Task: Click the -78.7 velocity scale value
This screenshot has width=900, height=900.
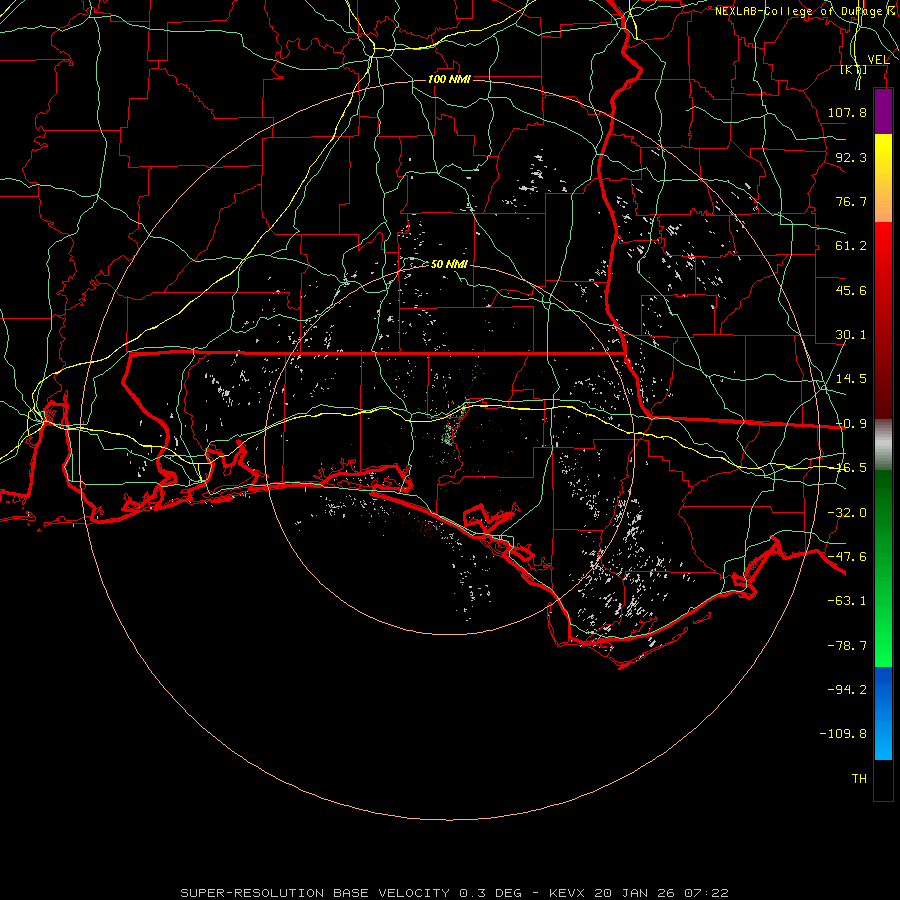Action: 847,646
